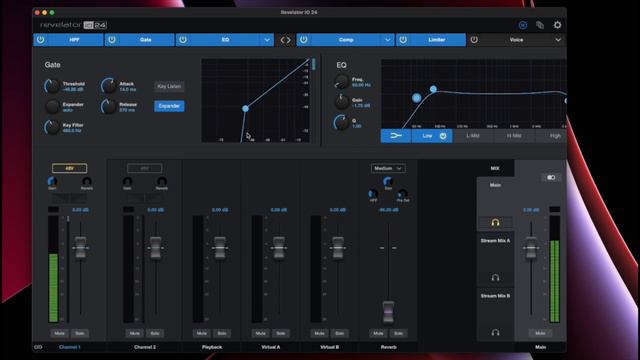Click Channel 2 Gain knob
Viewport: 640px width, 360px height.
(x=127, y=181)
